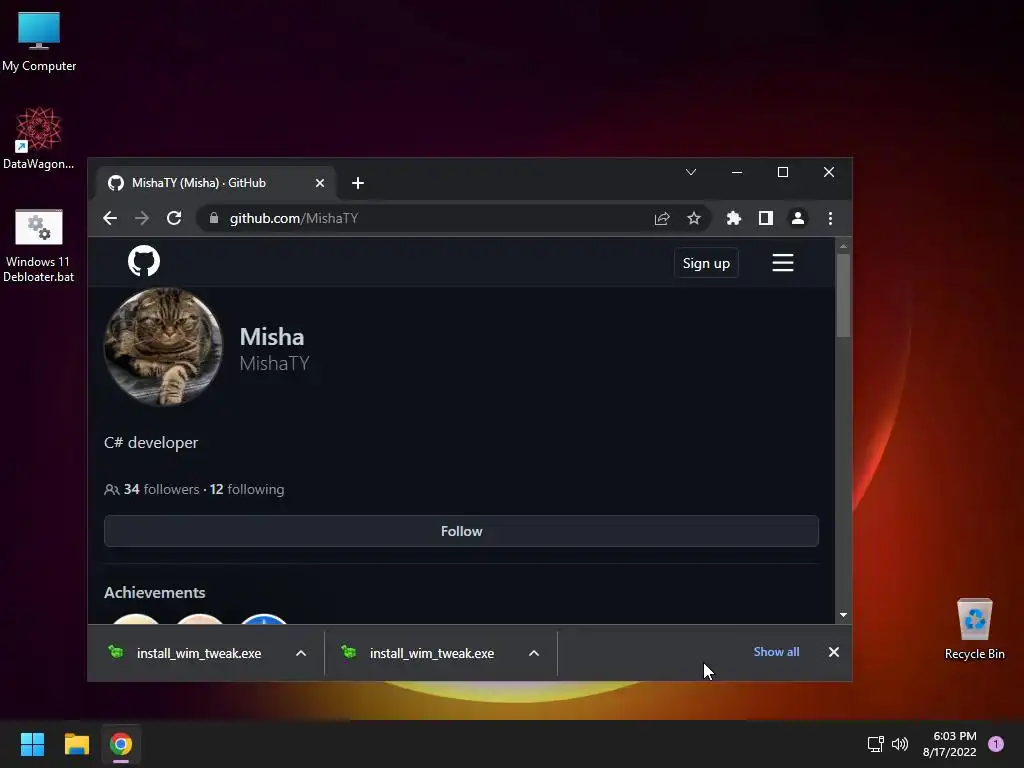
Task: Open the 12 following link
Action: pos(247,489)
